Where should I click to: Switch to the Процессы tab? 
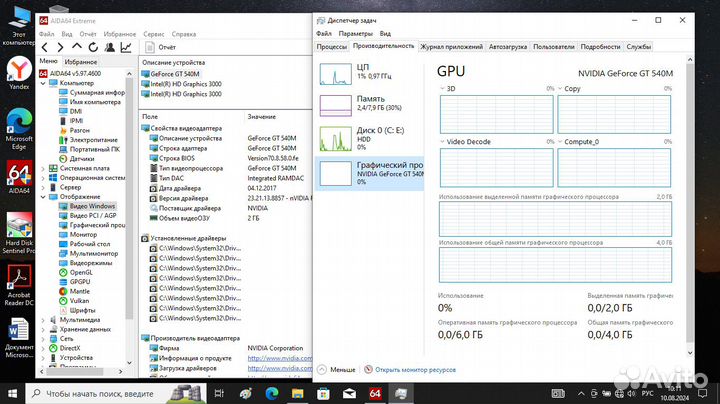(x=332, y=47)
